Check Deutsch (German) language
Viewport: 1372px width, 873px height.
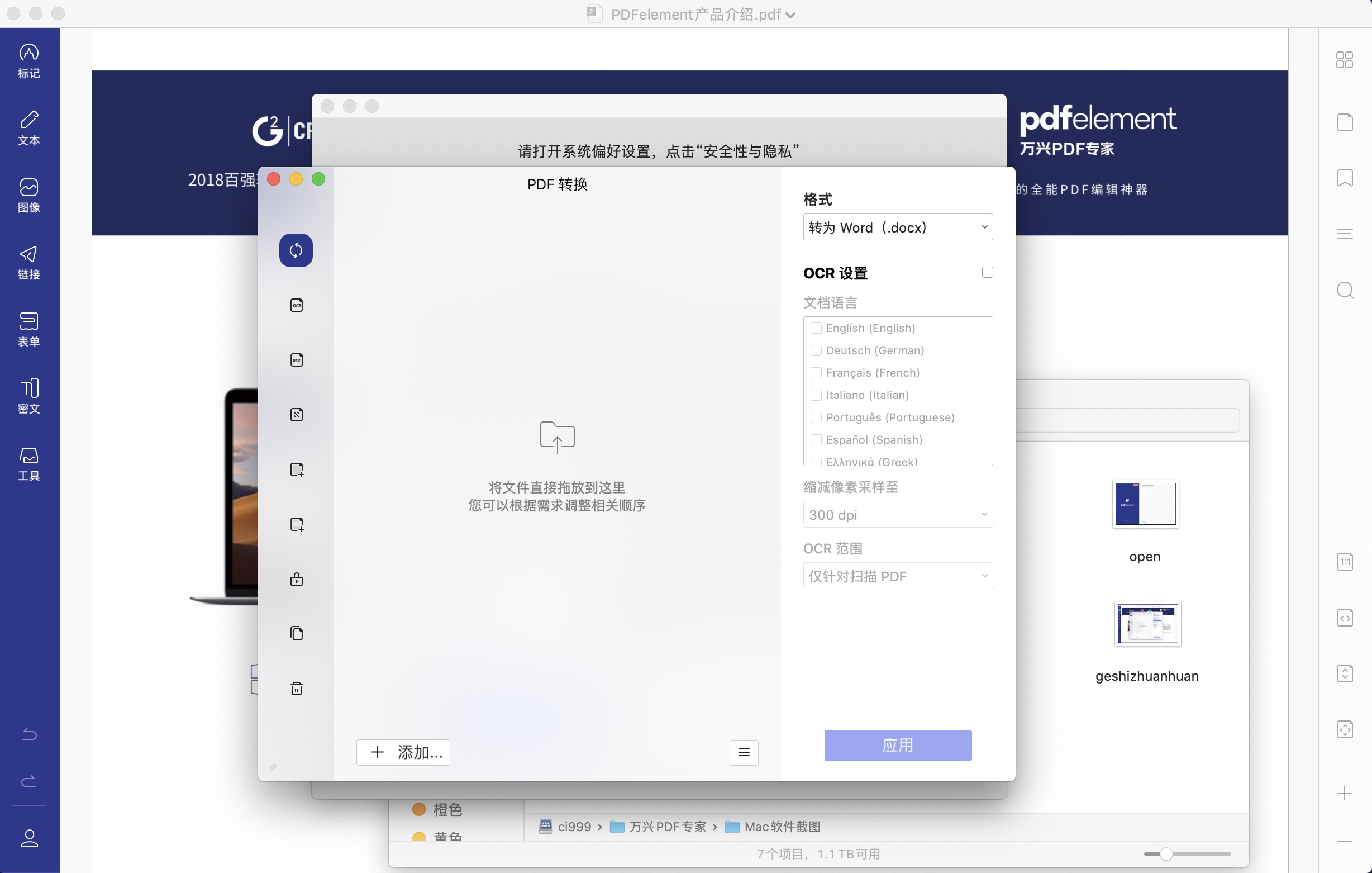tap(816, 350)
